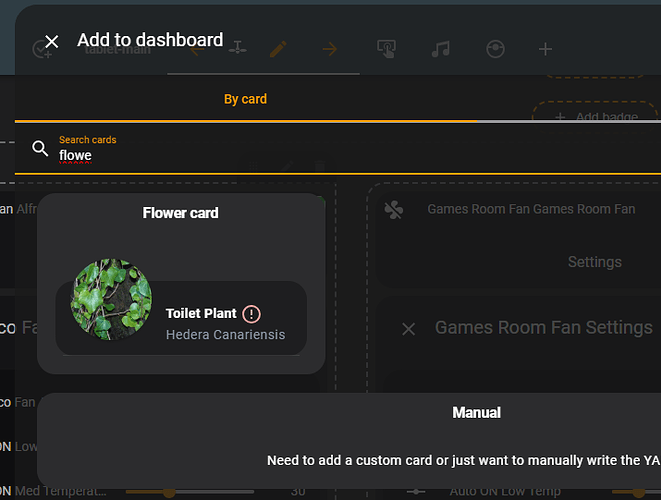Click the dimmed plus icon in toolbar
Viewport: 661px width, 500px height.
coord(545,48)
